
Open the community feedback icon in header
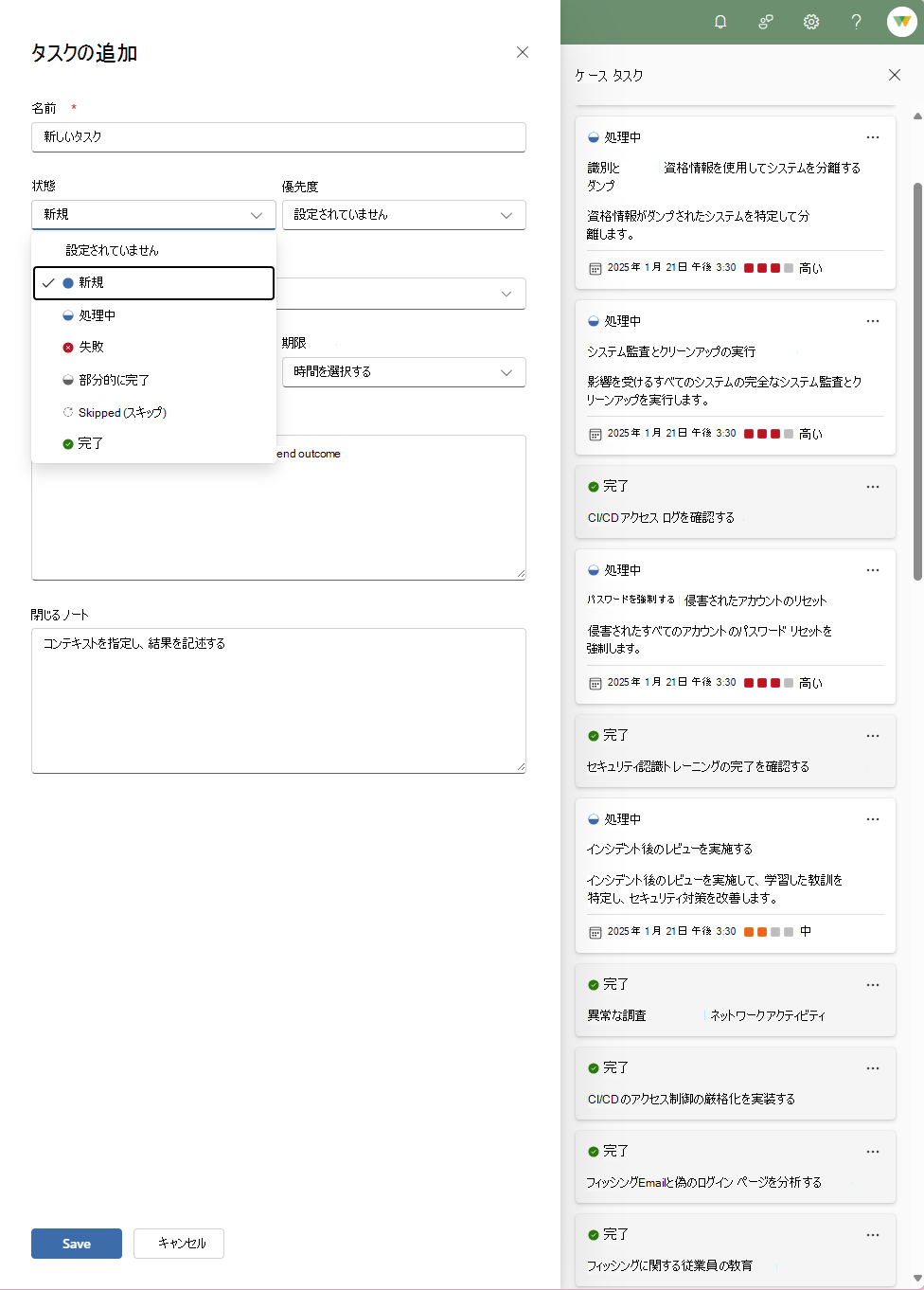[766, 22]
